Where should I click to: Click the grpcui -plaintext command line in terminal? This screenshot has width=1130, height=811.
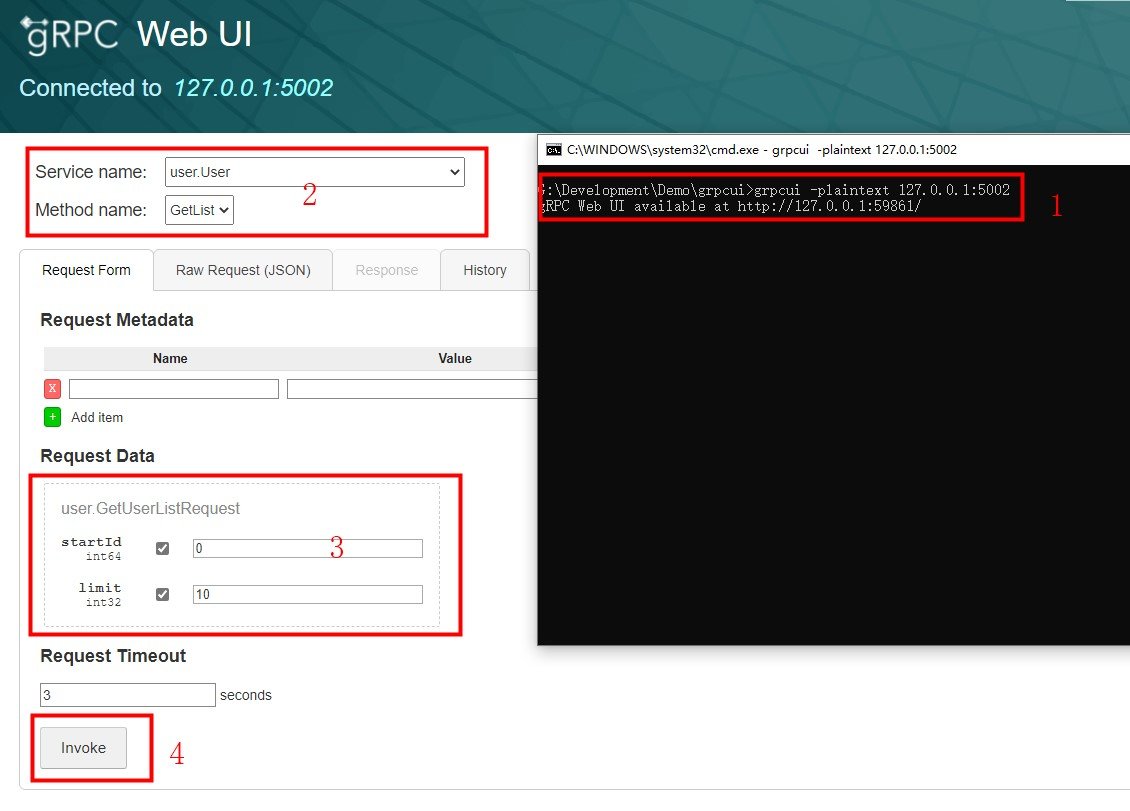pos(774,190)
